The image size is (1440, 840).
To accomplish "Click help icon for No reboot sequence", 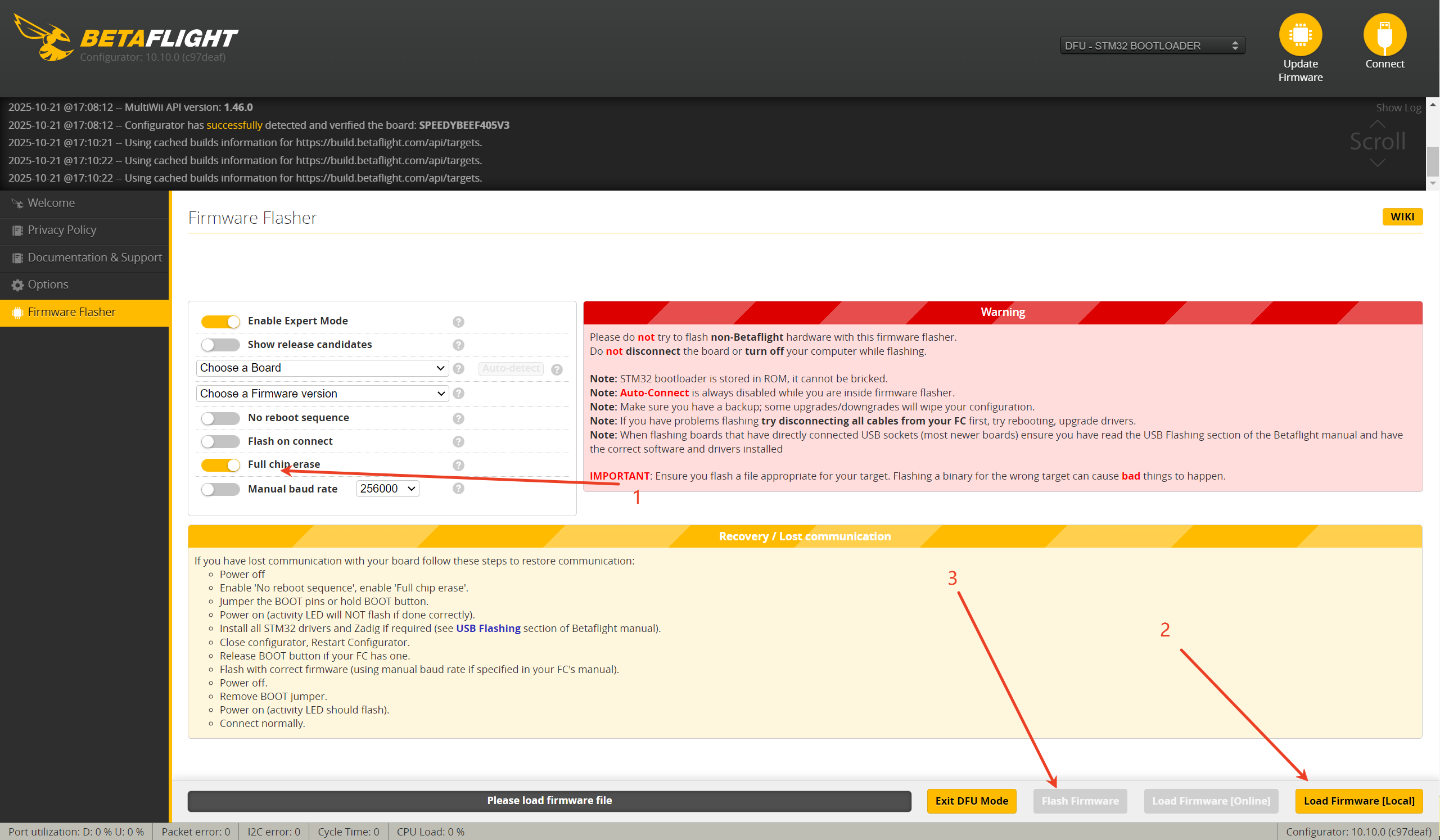I will 458,418.
